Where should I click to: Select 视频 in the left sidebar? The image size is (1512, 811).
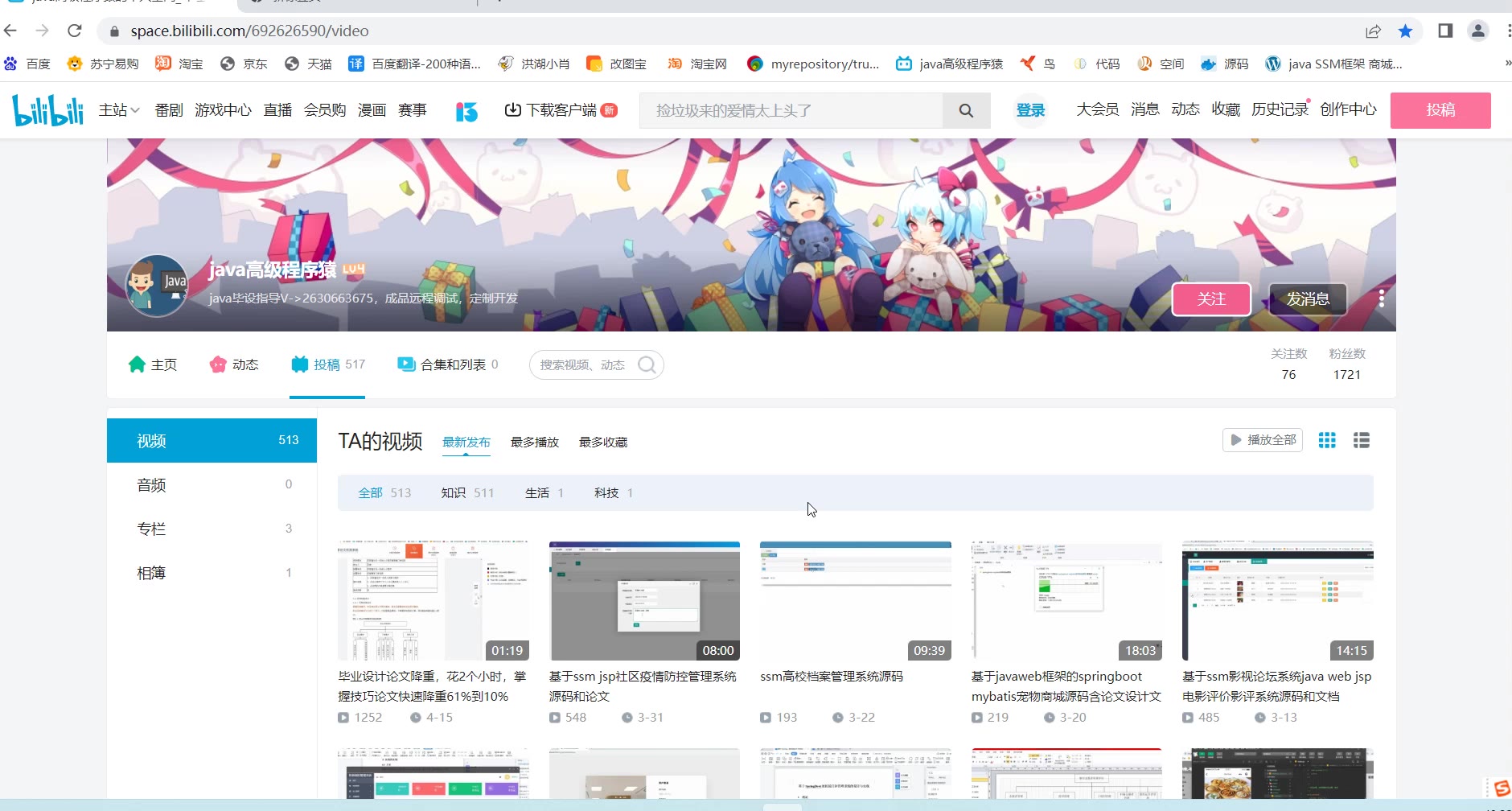pyautogui.click(x=212, y=440)
